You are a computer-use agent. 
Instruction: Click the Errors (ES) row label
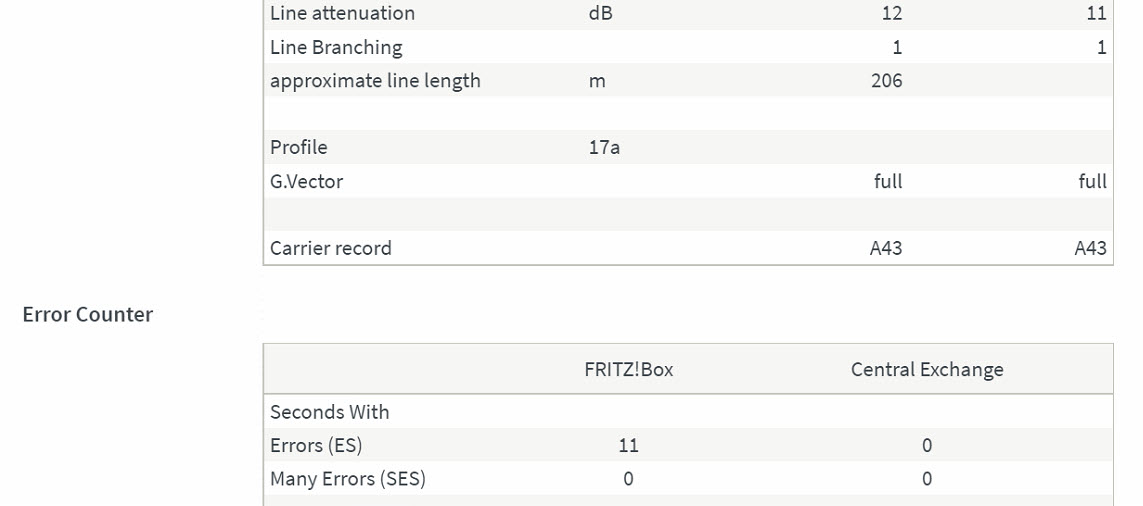click(x=316, y=445)
